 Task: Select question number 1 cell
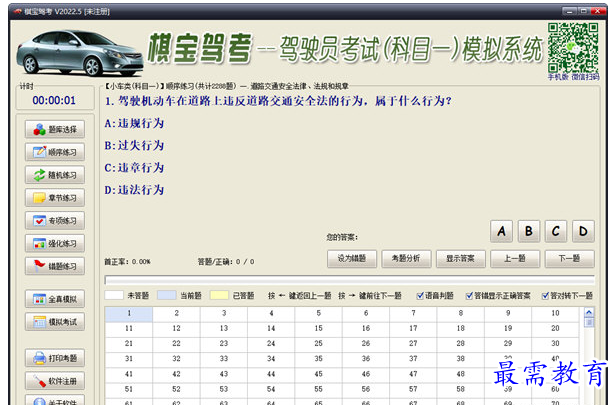(x=129, y=313)
